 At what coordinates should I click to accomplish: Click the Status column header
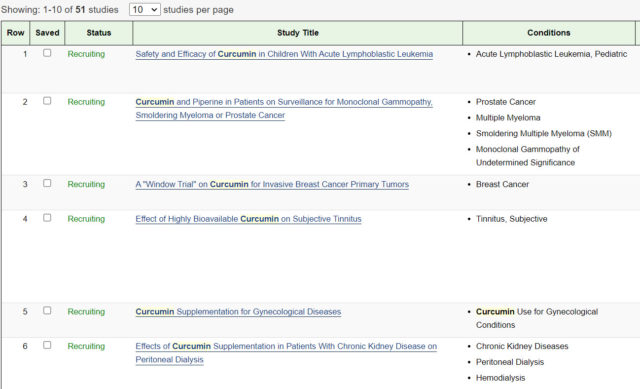[99, 33]
